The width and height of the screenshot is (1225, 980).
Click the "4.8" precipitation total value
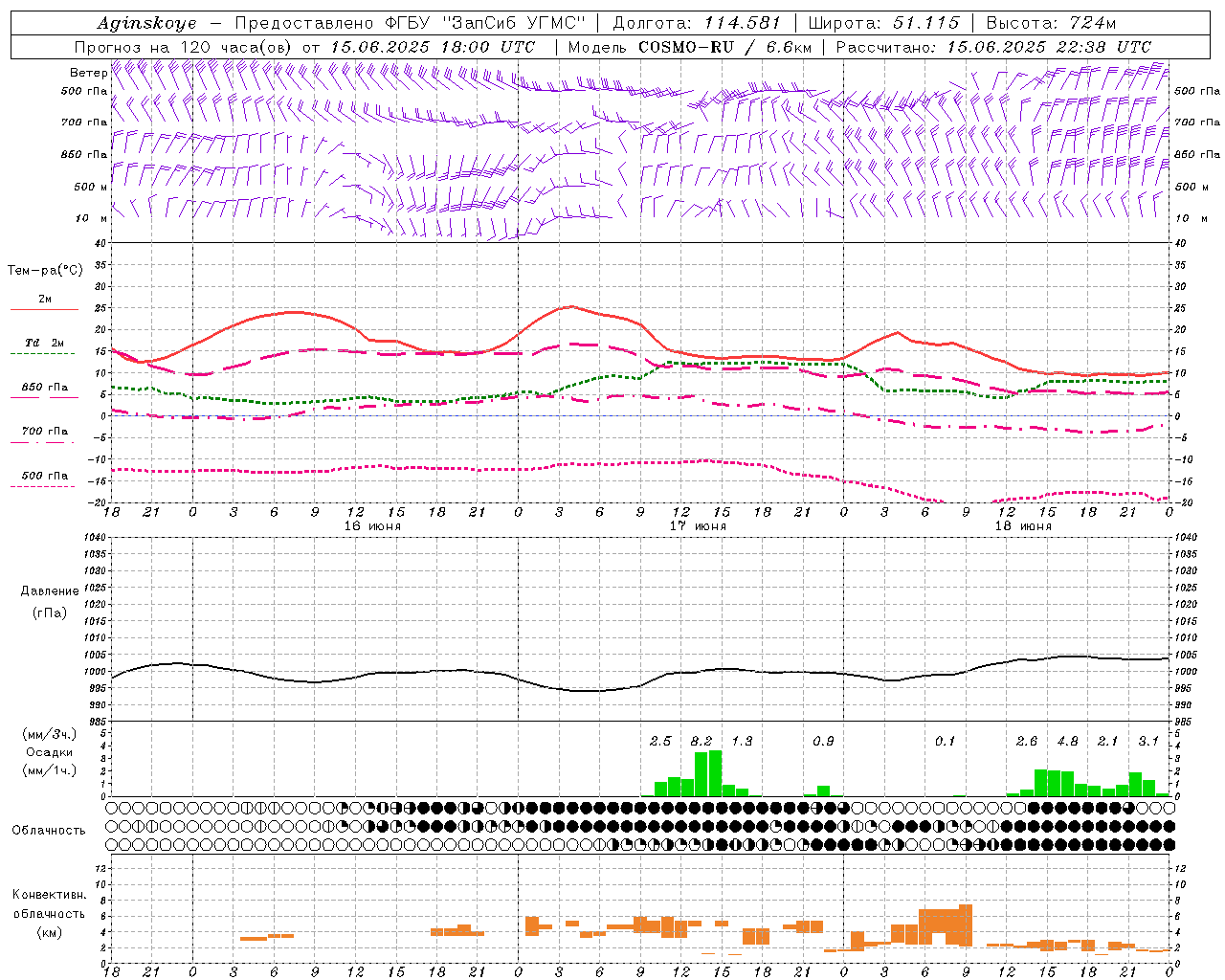pos(1067,741)
